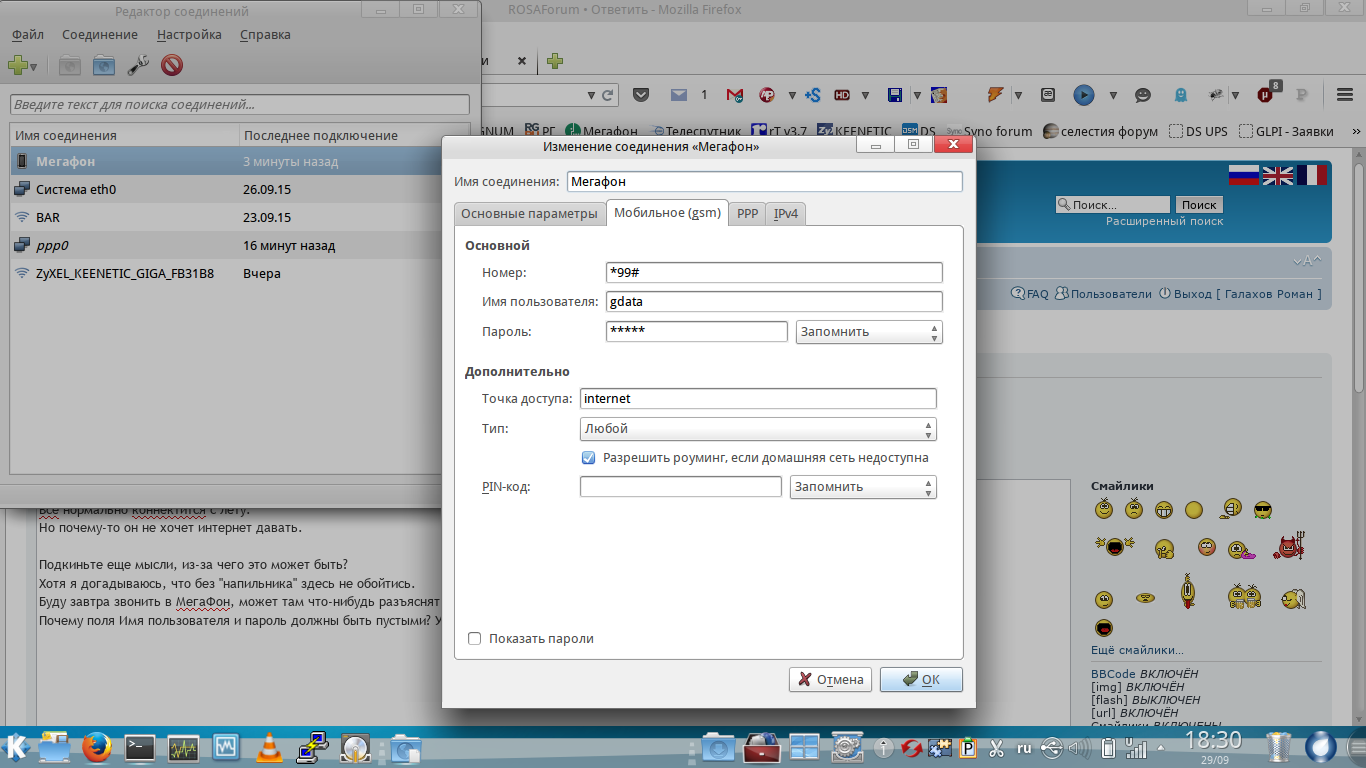Switch to the 'IPv4' tab
1366x768 pixels.
point(787,213)
